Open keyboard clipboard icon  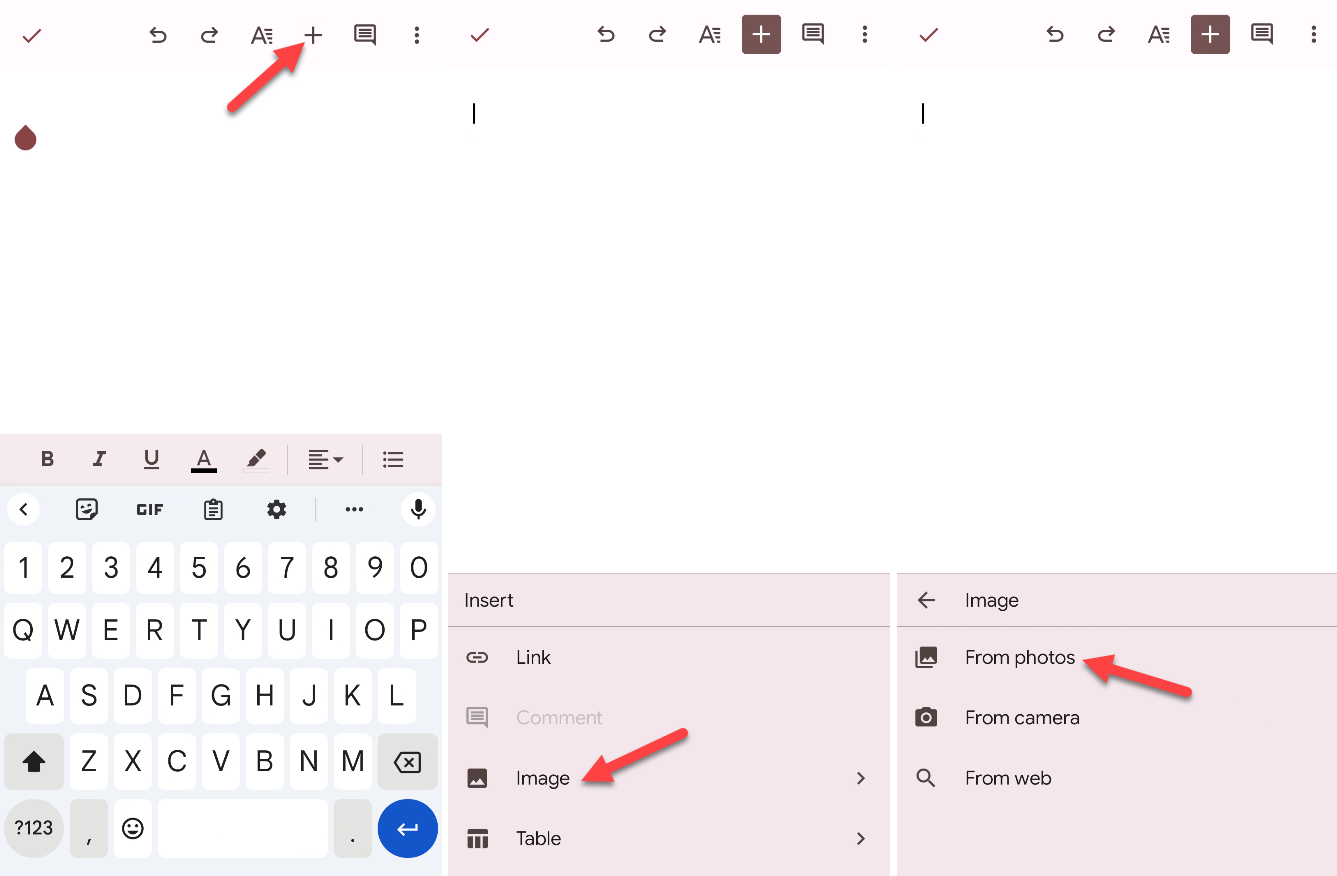[213, 509]
